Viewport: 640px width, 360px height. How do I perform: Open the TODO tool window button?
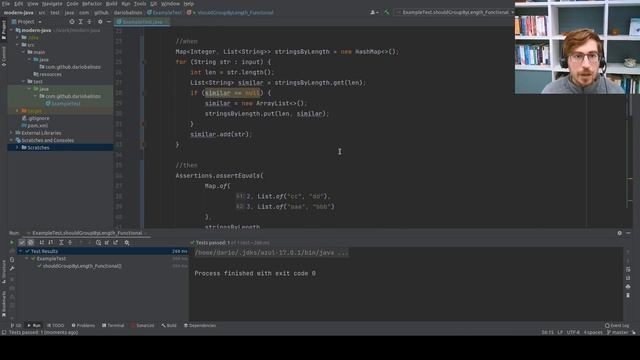pyautogui.click(x=56, y=326)
